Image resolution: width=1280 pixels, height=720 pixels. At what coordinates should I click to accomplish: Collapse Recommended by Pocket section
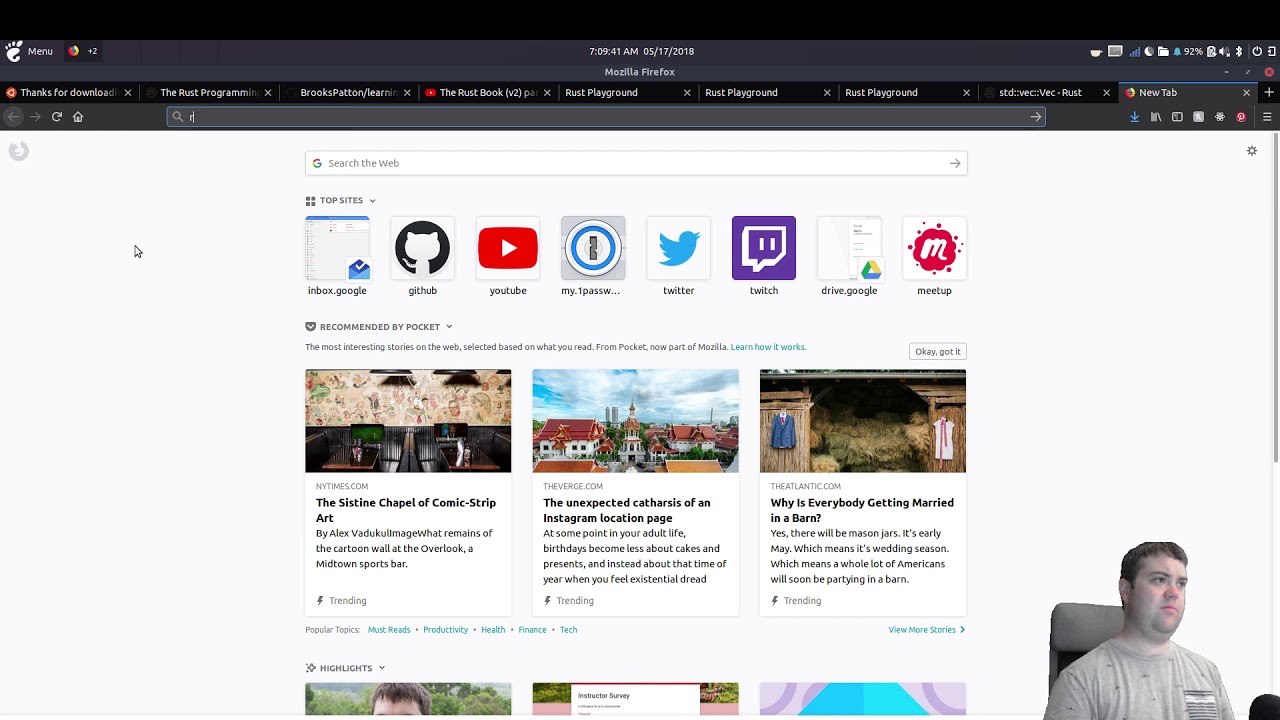(449, 327)
